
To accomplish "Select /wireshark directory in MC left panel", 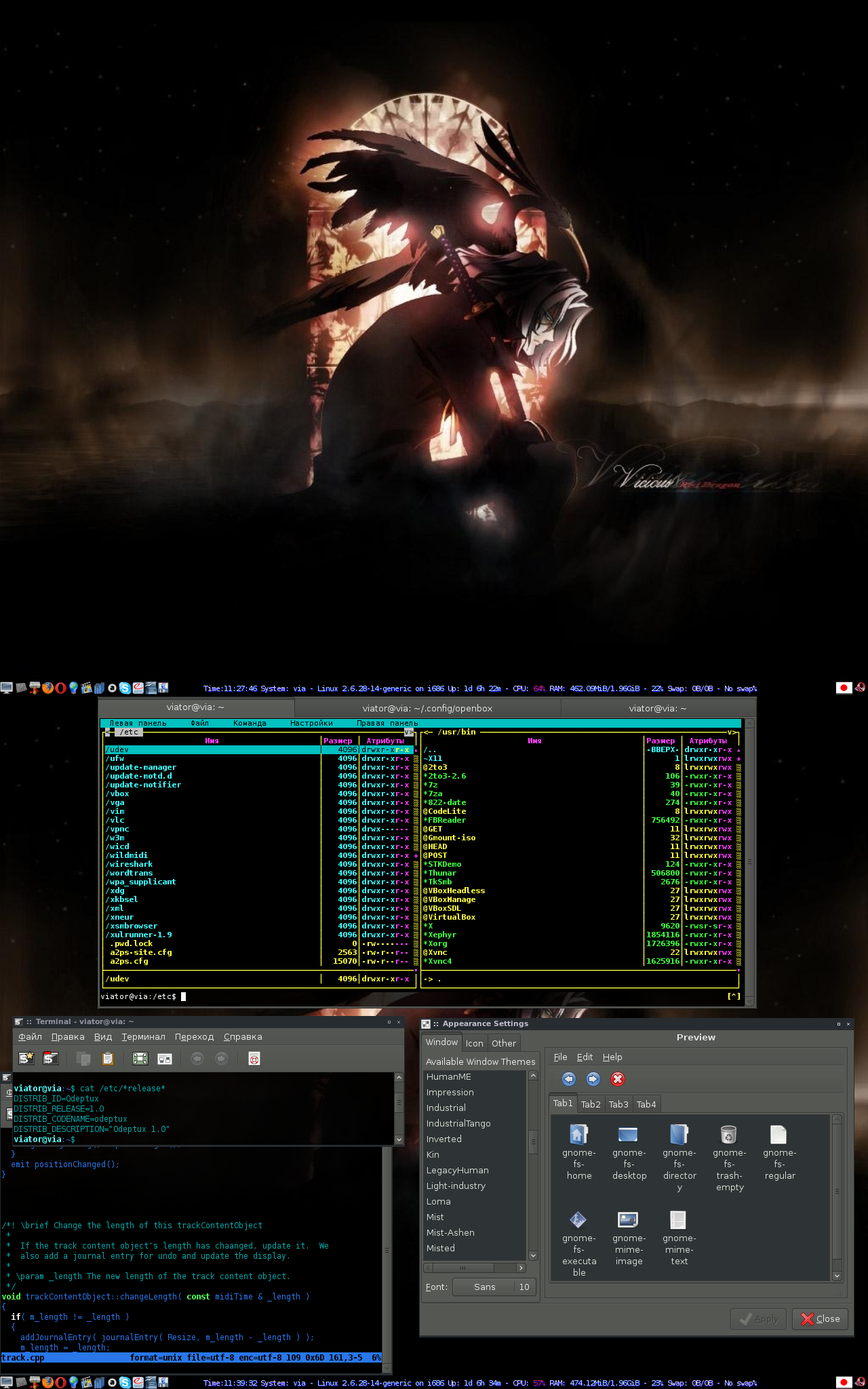I will coord(259,864).
